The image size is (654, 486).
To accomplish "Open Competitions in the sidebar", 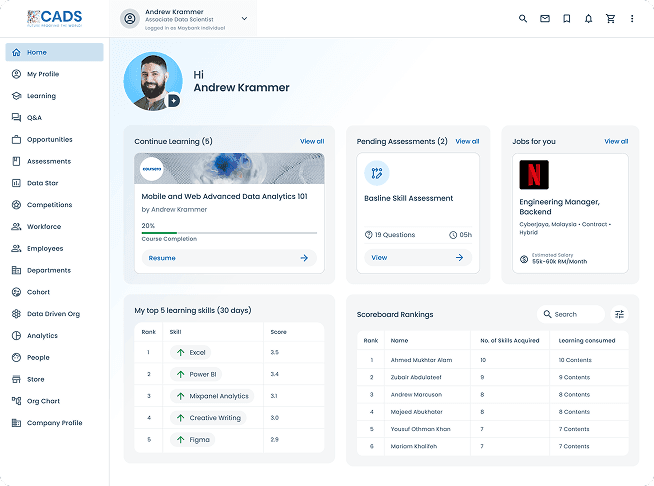I will click(x=49, y=205).
